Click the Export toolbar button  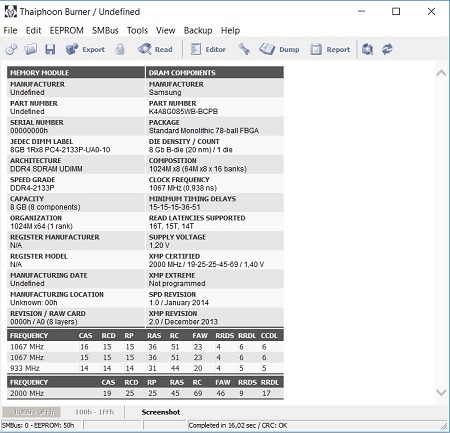point(85,49)
